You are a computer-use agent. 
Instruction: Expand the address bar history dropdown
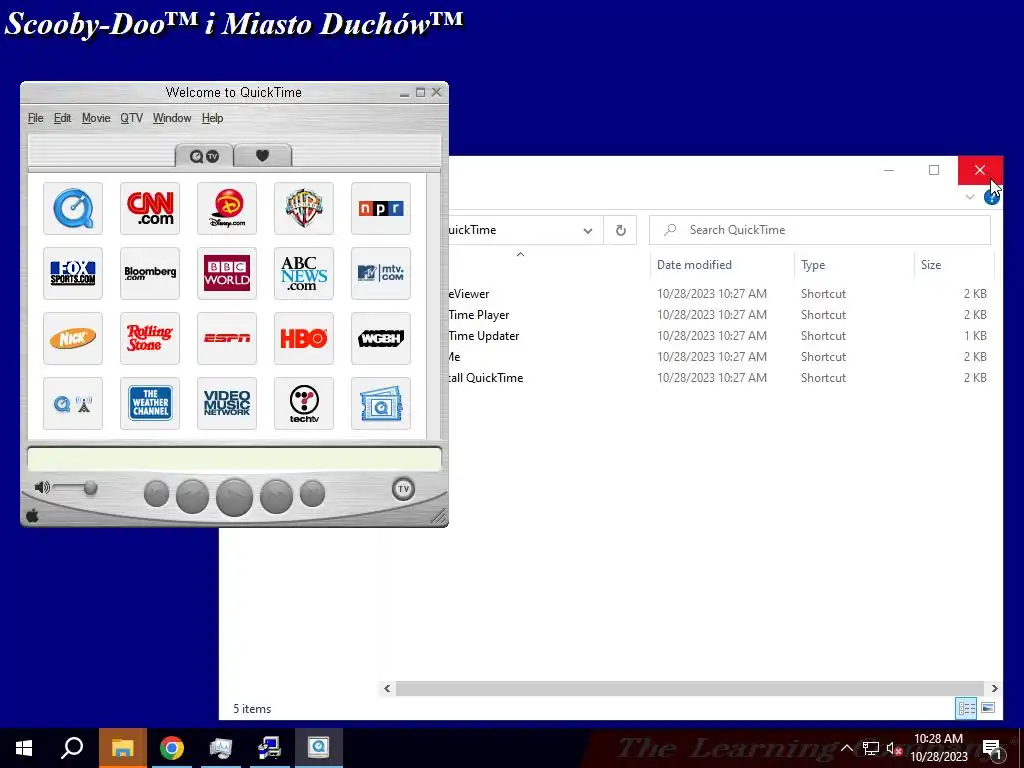pos(588,231)
